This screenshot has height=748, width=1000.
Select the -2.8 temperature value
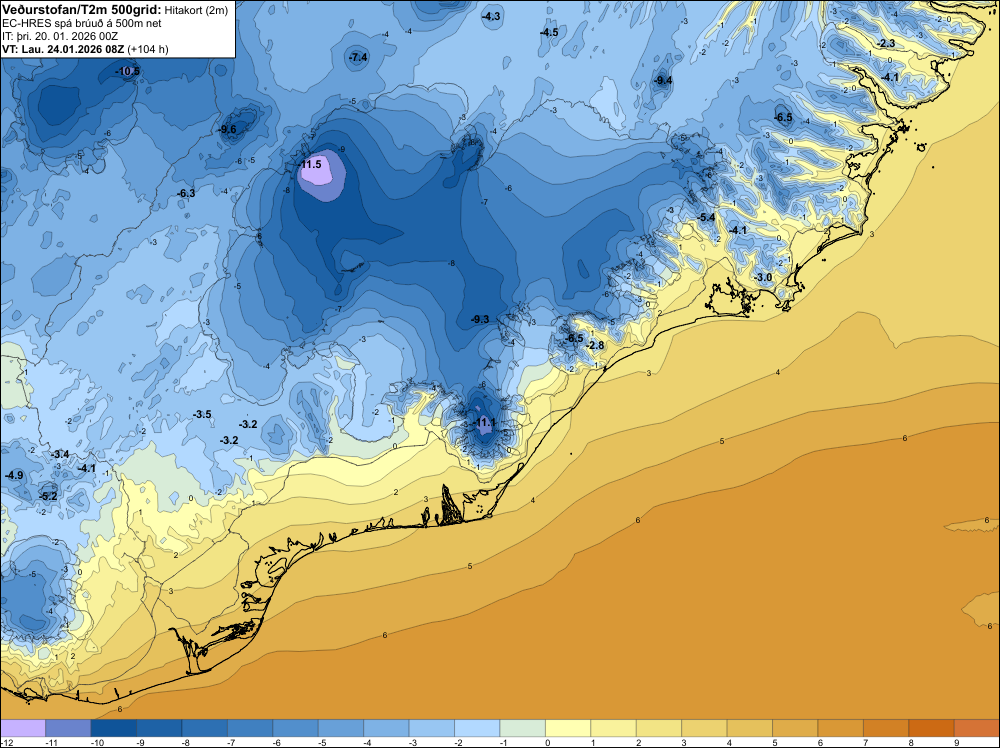[x=594, y=346]
